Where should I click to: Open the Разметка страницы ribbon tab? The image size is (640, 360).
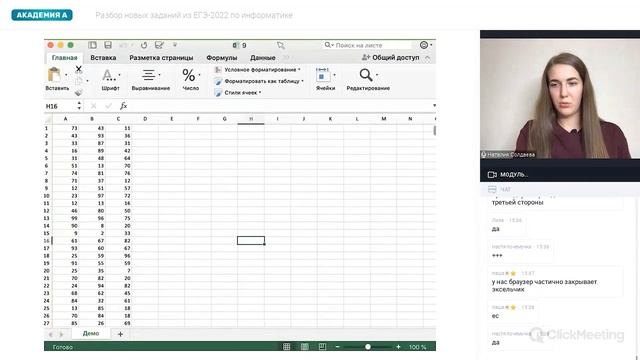[x=161, y=58]
